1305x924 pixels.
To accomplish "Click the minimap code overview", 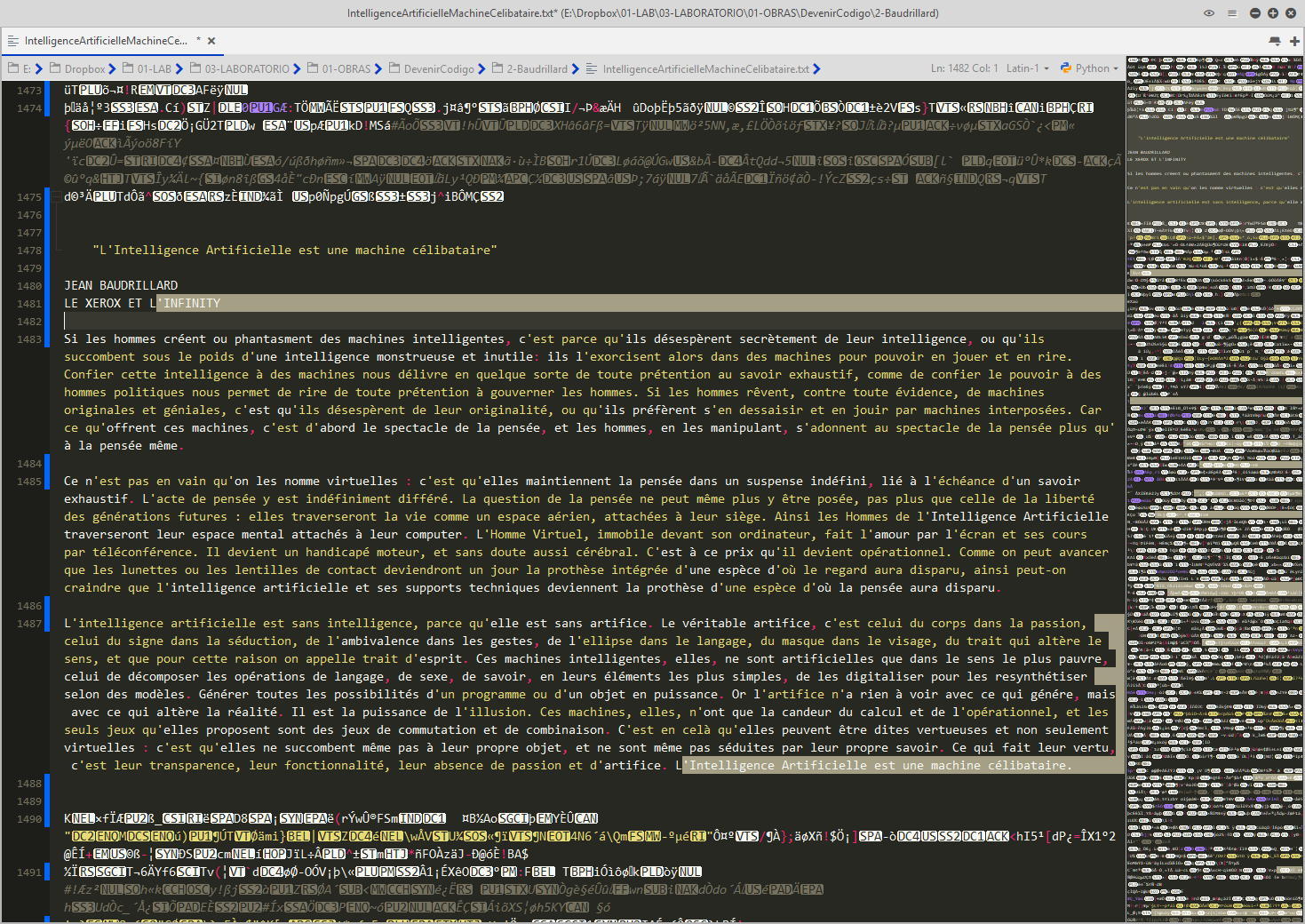I will pos(1213,444).
